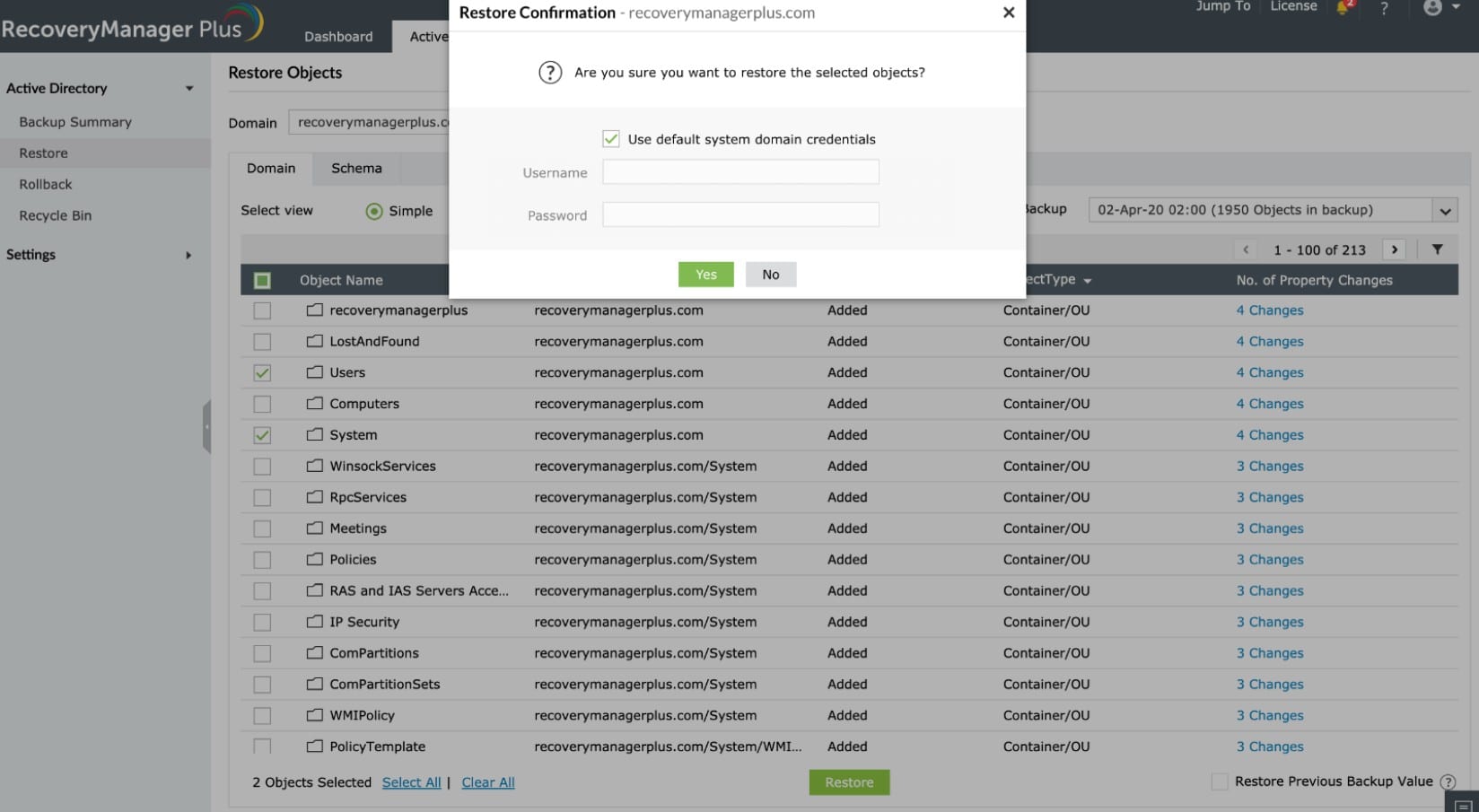Click the folder icon of Users row
Image resolution: width=1479 pixels, height=812 pixels.
point(314,371)
